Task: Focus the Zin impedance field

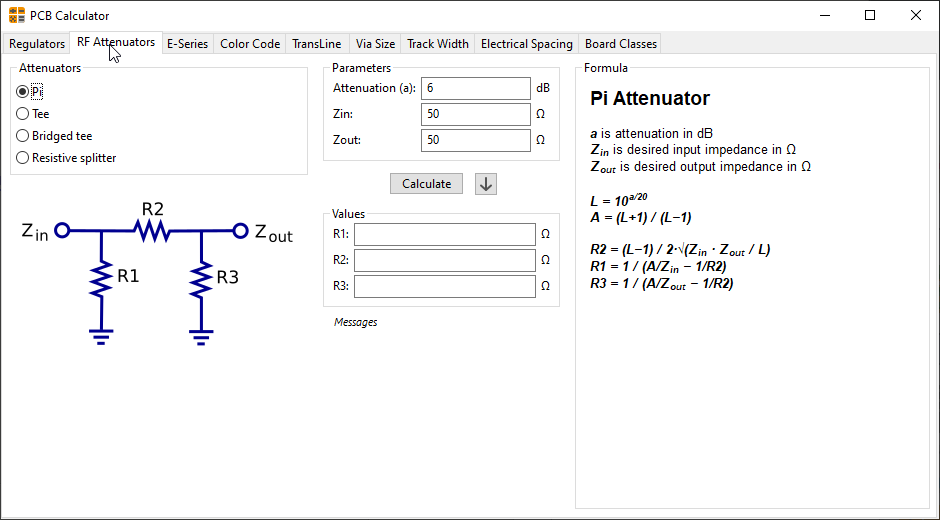Action: (x=476, y=114)
